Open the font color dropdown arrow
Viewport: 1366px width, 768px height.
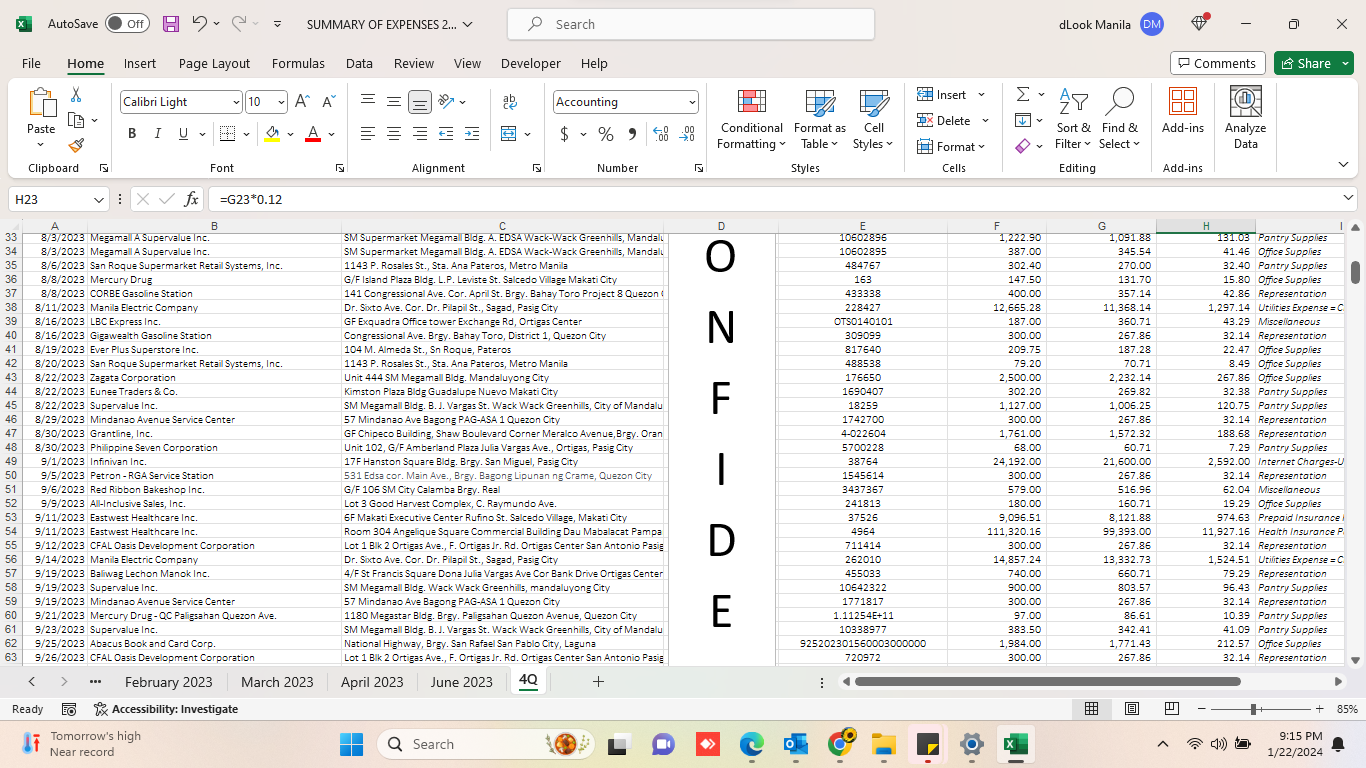point(331,134)
